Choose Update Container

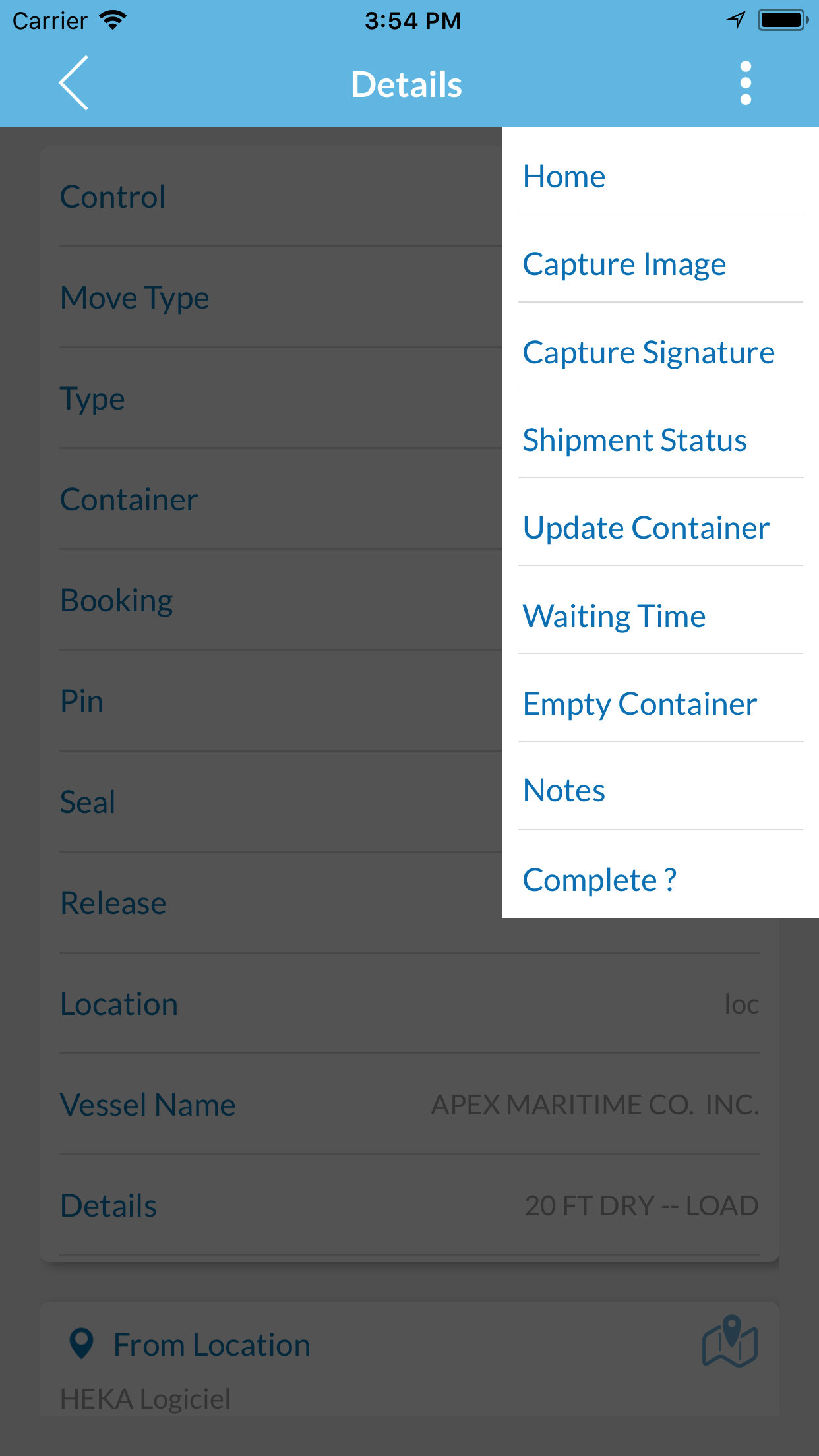[x=646, y=528]
